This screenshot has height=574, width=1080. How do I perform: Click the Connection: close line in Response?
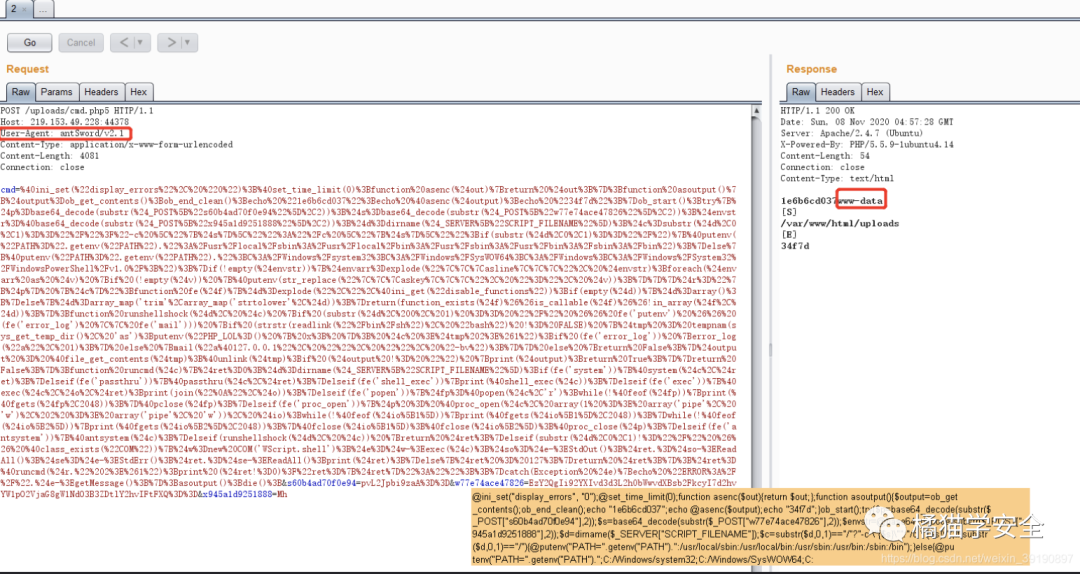822,167
